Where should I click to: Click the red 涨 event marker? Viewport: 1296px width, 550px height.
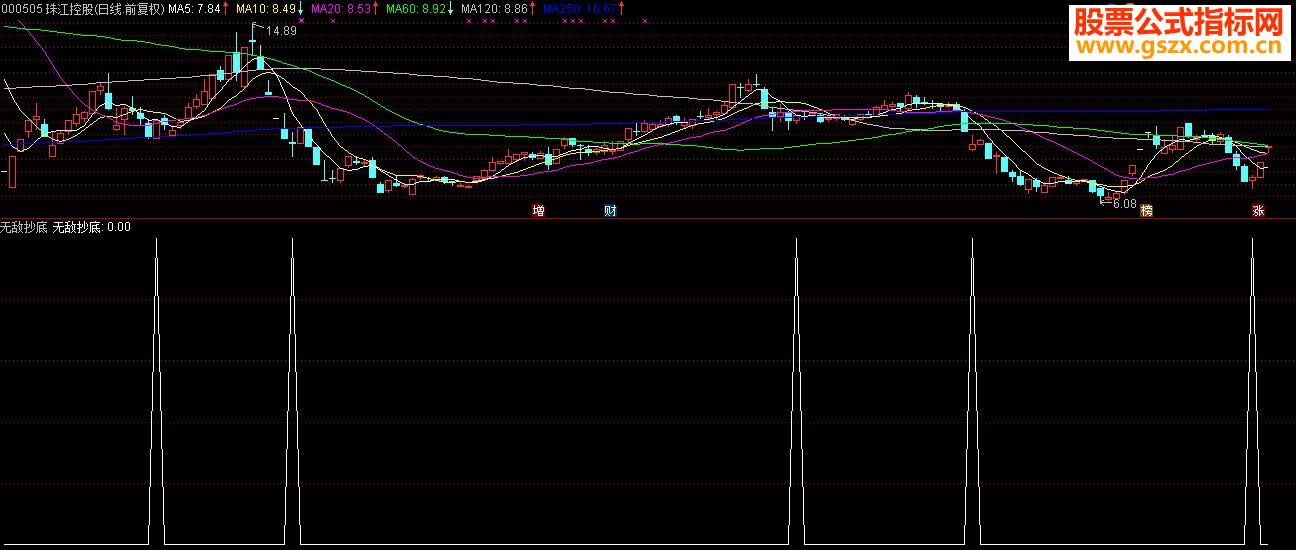(x=1258, y=211)
